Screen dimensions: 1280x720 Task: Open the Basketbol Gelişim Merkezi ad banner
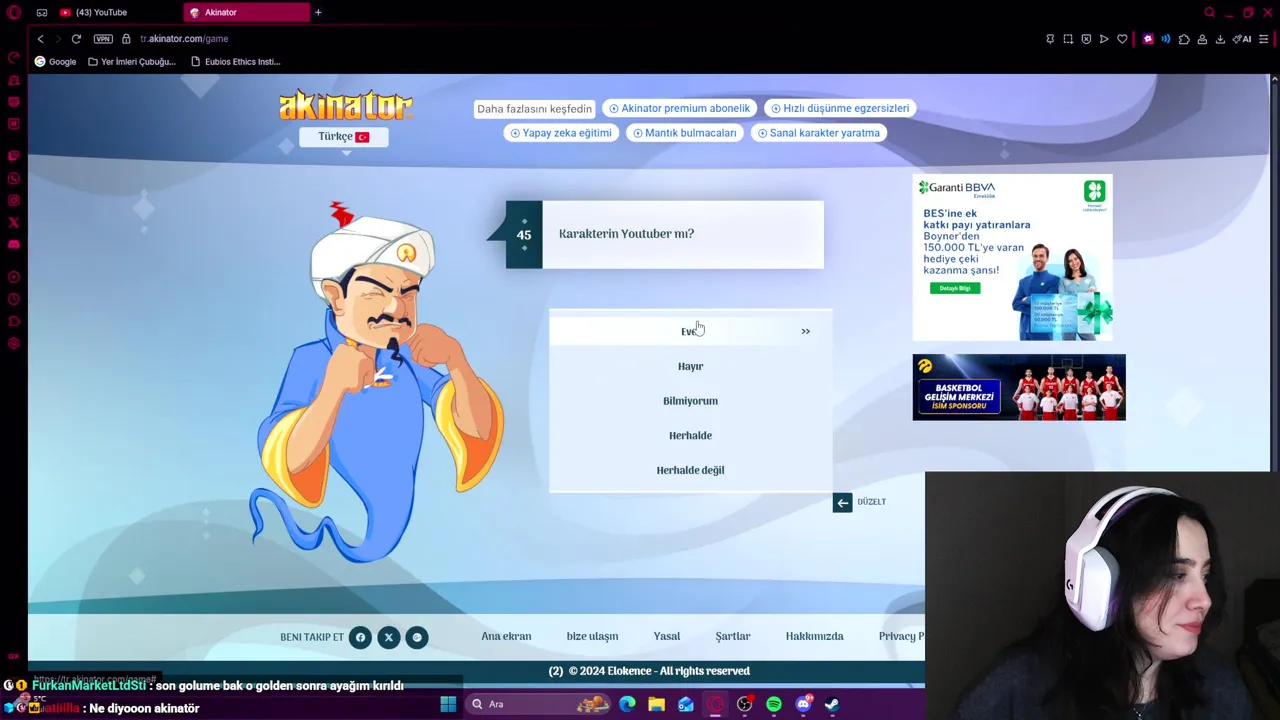pos(1019,387)
